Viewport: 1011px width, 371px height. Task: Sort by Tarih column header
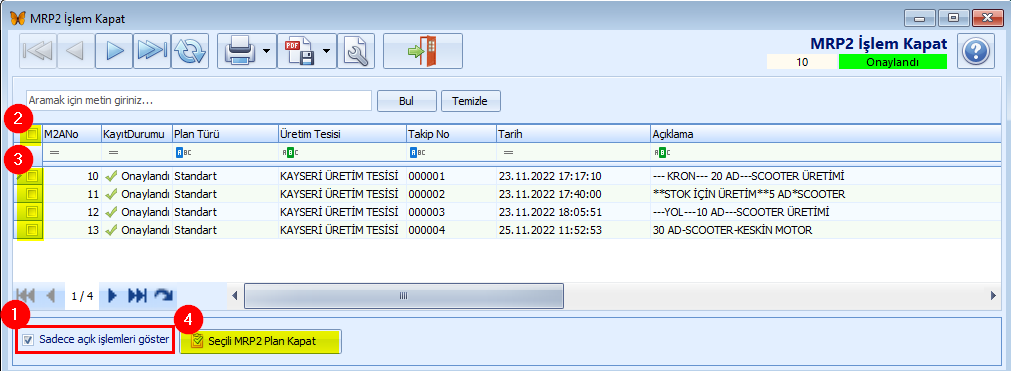[573, 134]
